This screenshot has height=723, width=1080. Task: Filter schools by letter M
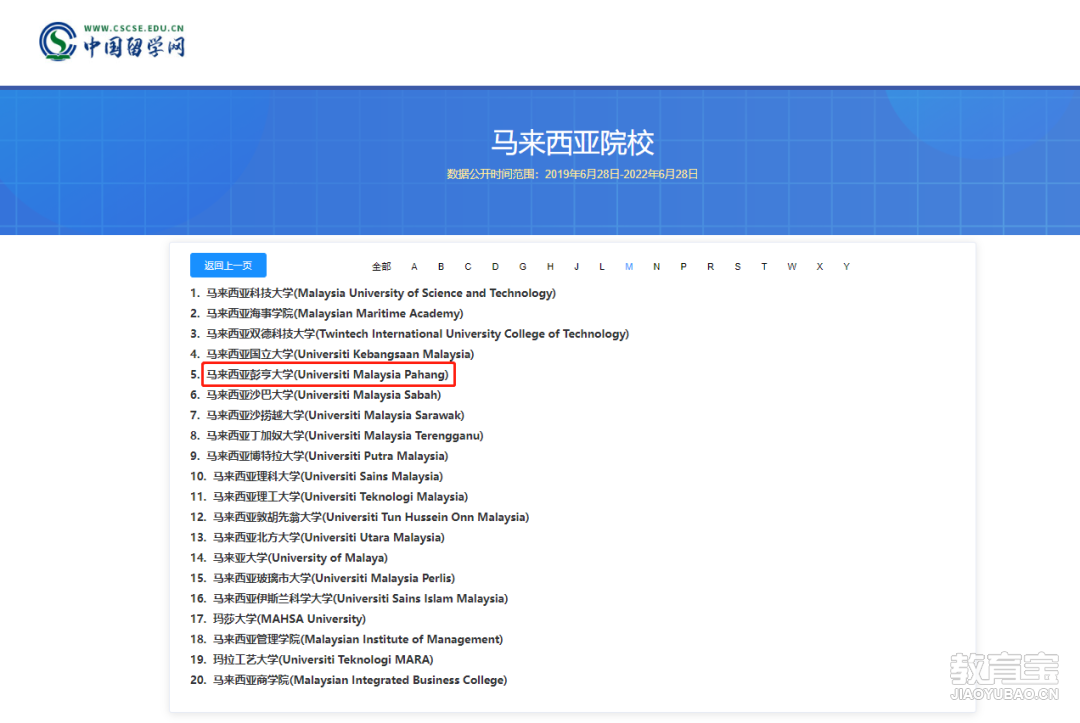tap(629, 266)
